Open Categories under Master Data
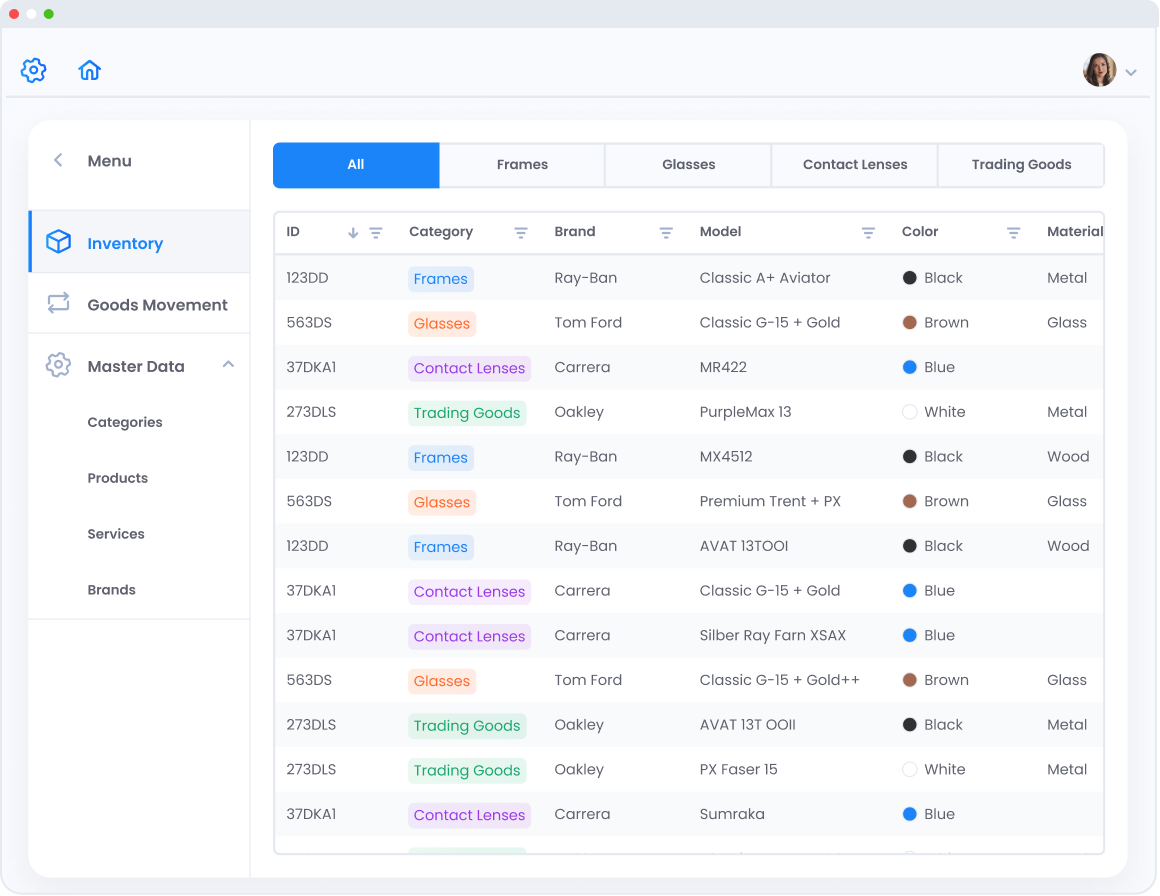Viewport: 1160px width, 896px height. coord(125,422)
